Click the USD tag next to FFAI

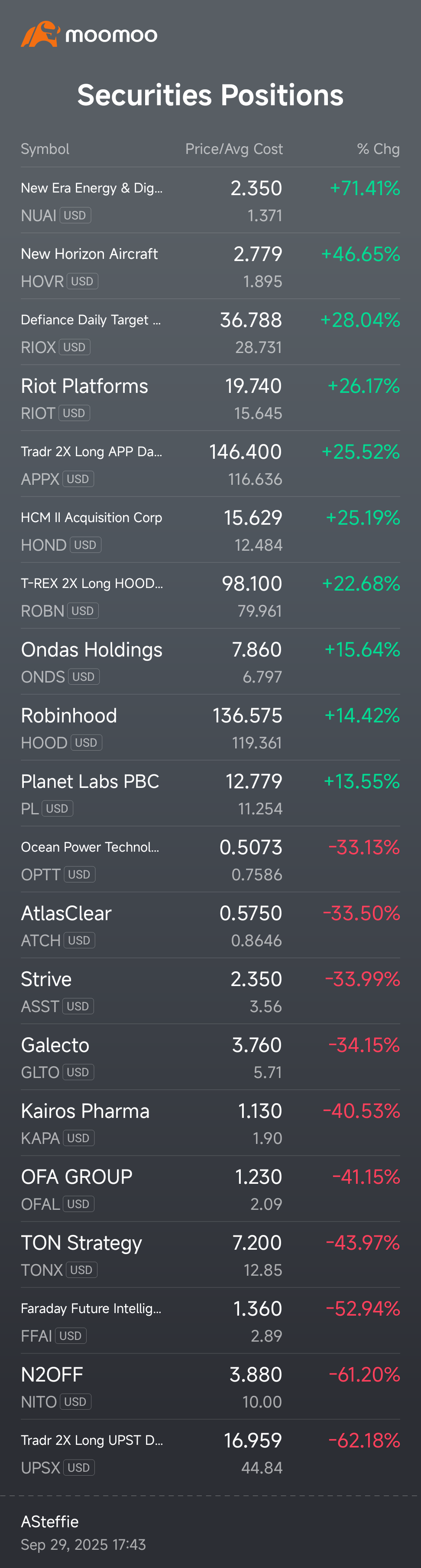click(71, 1336)
